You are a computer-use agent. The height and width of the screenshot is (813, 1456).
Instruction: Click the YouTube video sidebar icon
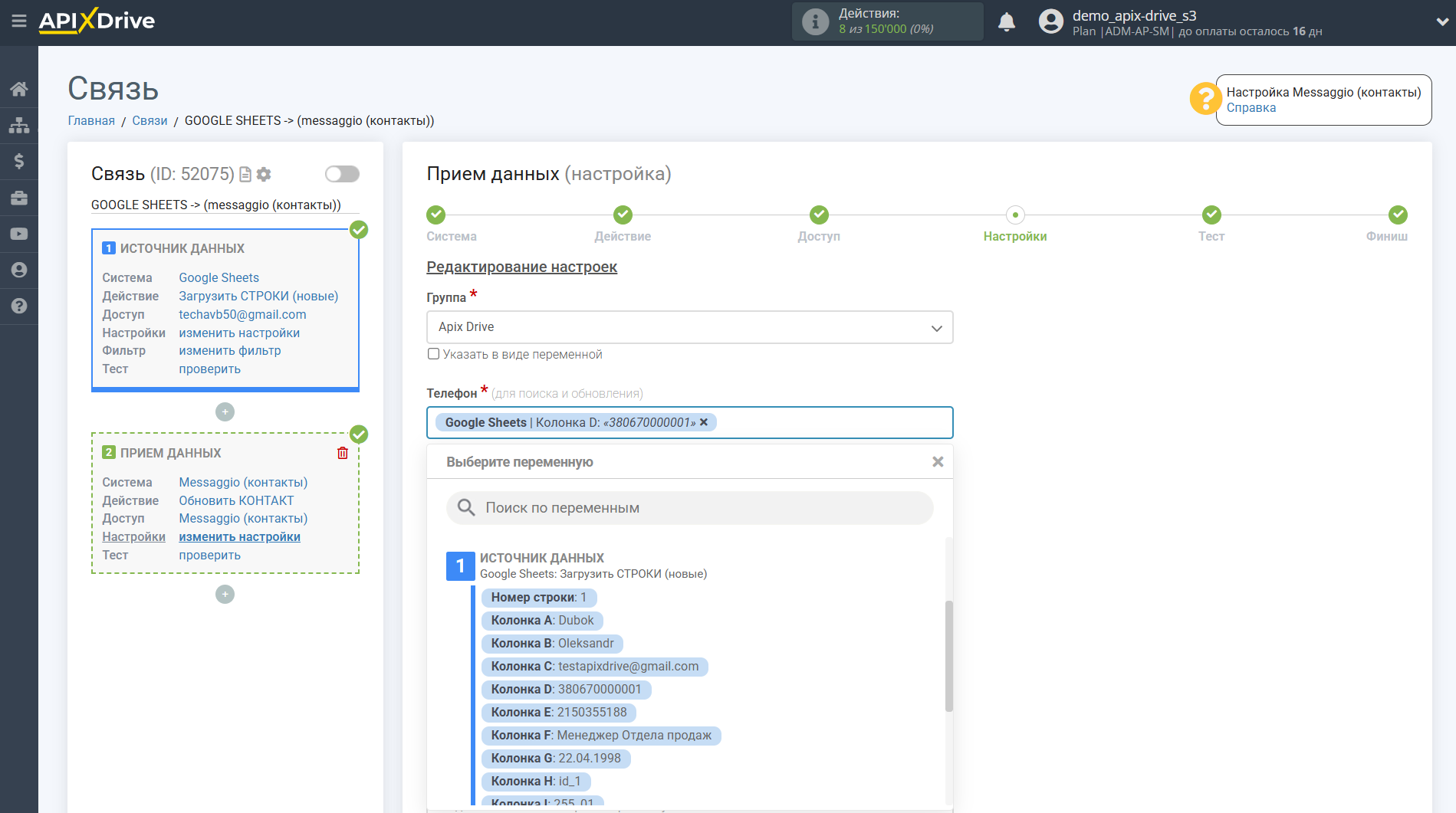[19, 234]
